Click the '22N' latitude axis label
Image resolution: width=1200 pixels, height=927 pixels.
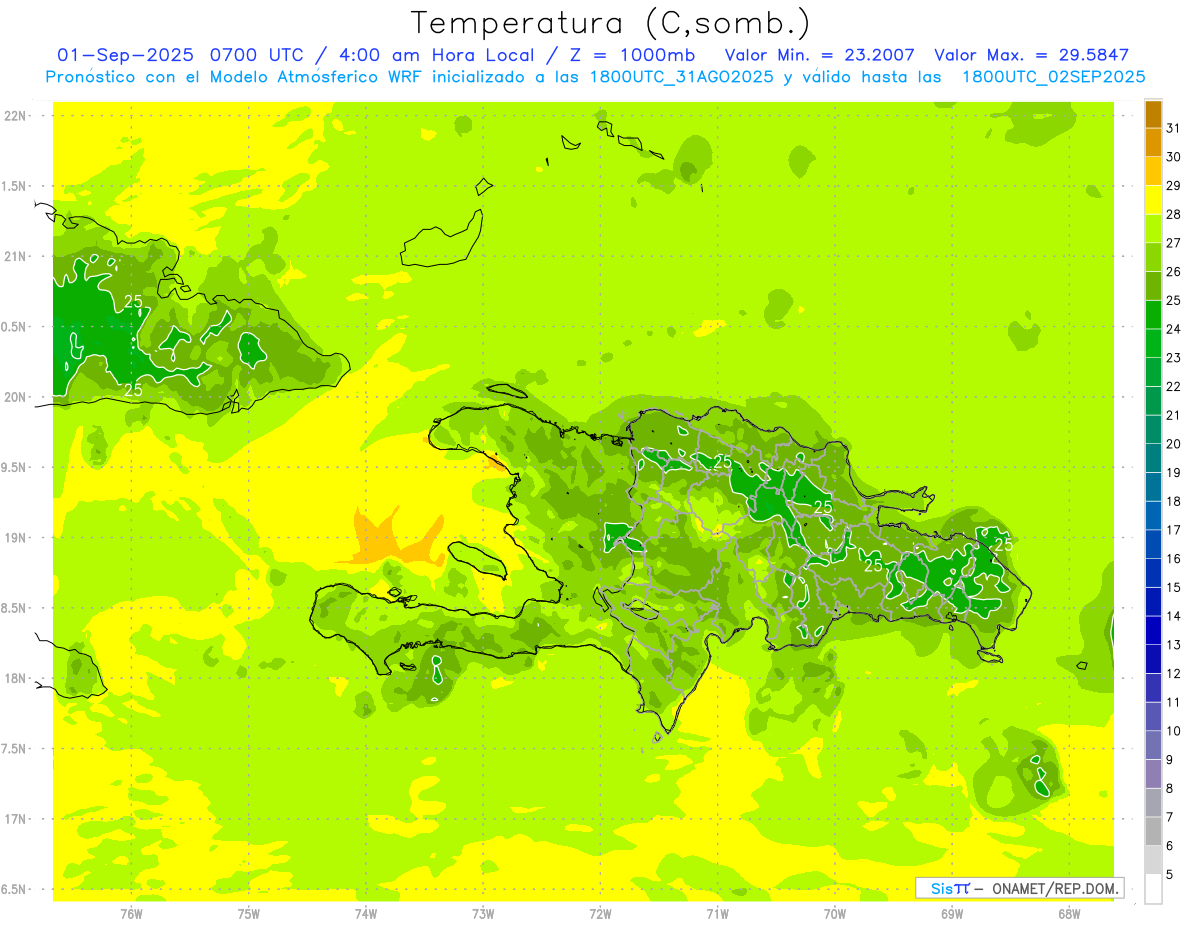pos(16,116)
